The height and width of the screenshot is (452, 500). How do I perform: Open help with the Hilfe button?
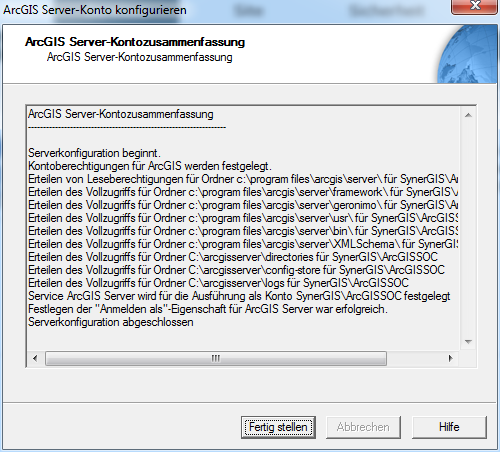tap(449, 427)
